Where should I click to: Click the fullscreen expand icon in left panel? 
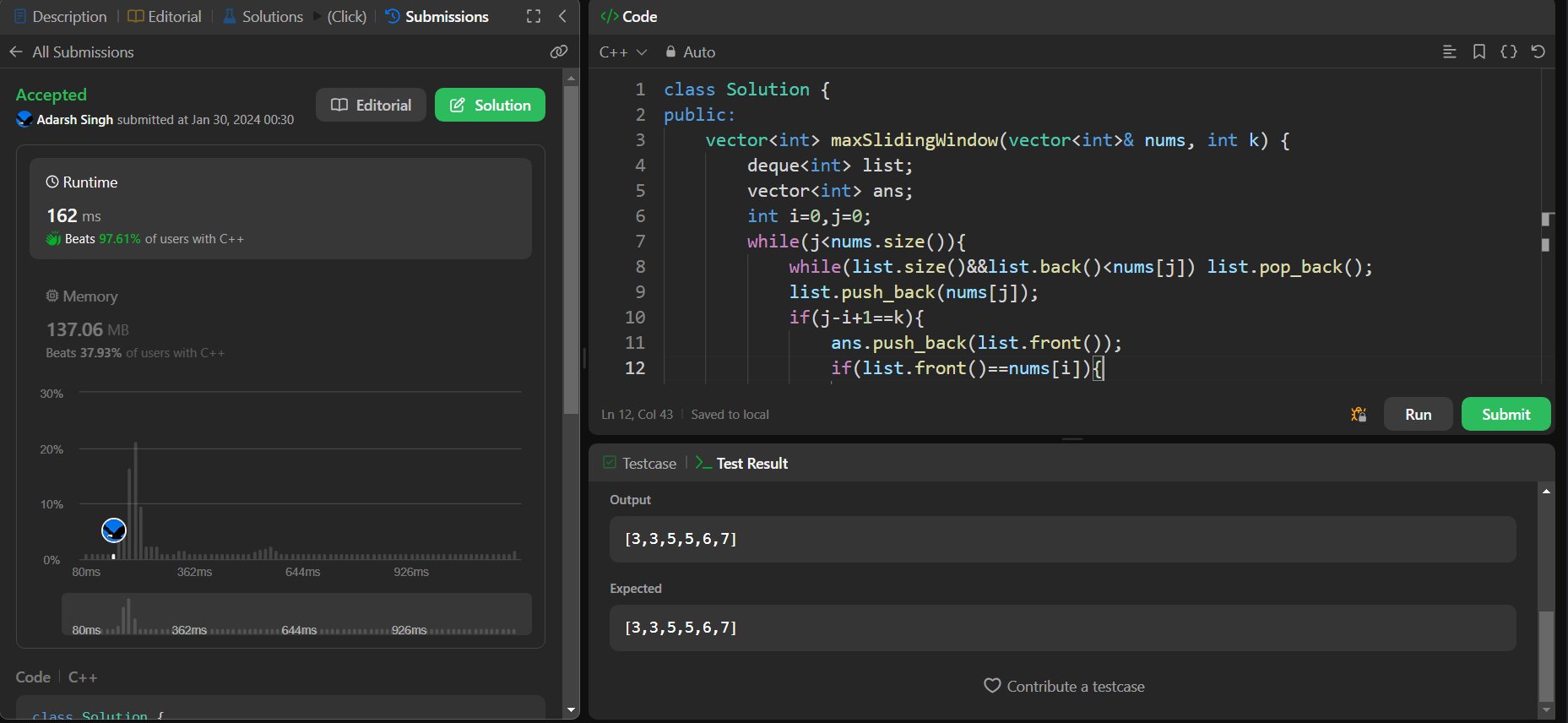(534, 16)
